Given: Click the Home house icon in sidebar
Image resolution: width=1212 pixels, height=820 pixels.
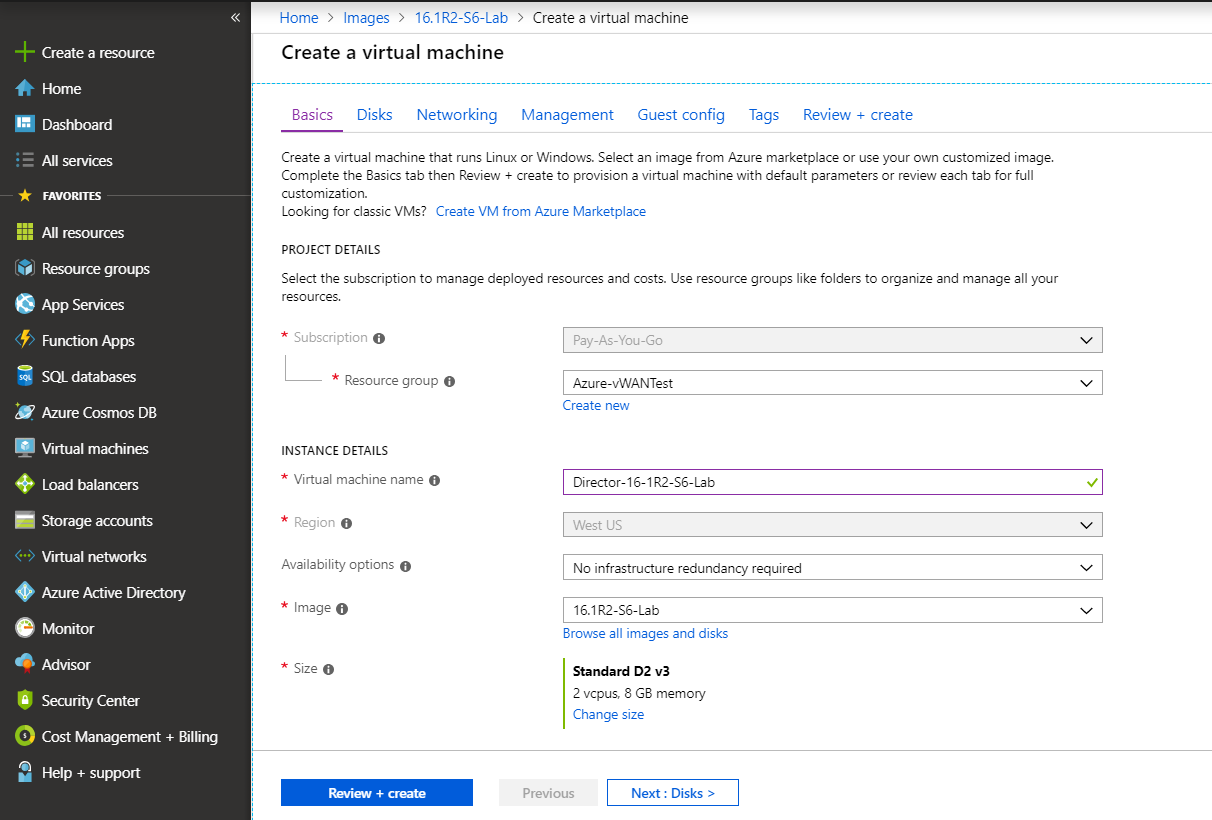Looking at the screenshot, I should [x=25, y=88].
